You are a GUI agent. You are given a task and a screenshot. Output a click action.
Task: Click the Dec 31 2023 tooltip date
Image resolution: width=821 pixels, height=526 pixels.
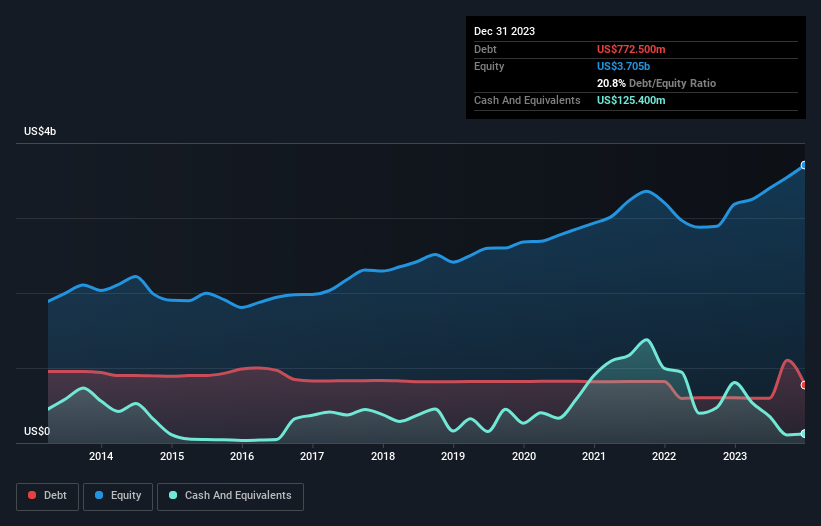[504, 31]
